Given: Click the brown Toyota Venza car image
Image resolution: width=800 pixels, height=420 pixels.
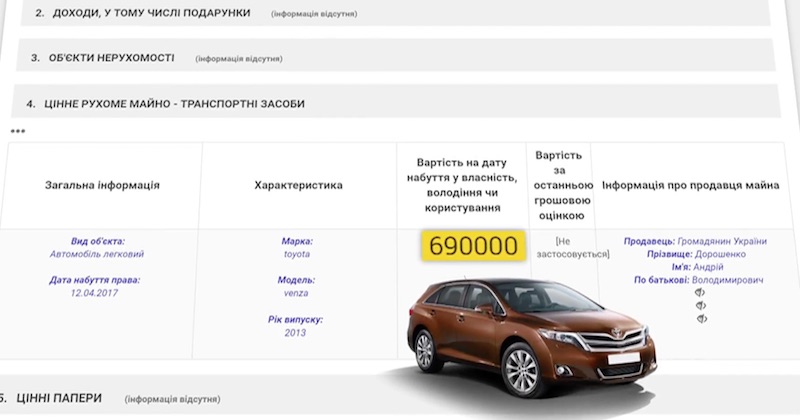Looking at the screenshot, I should 531,337.
